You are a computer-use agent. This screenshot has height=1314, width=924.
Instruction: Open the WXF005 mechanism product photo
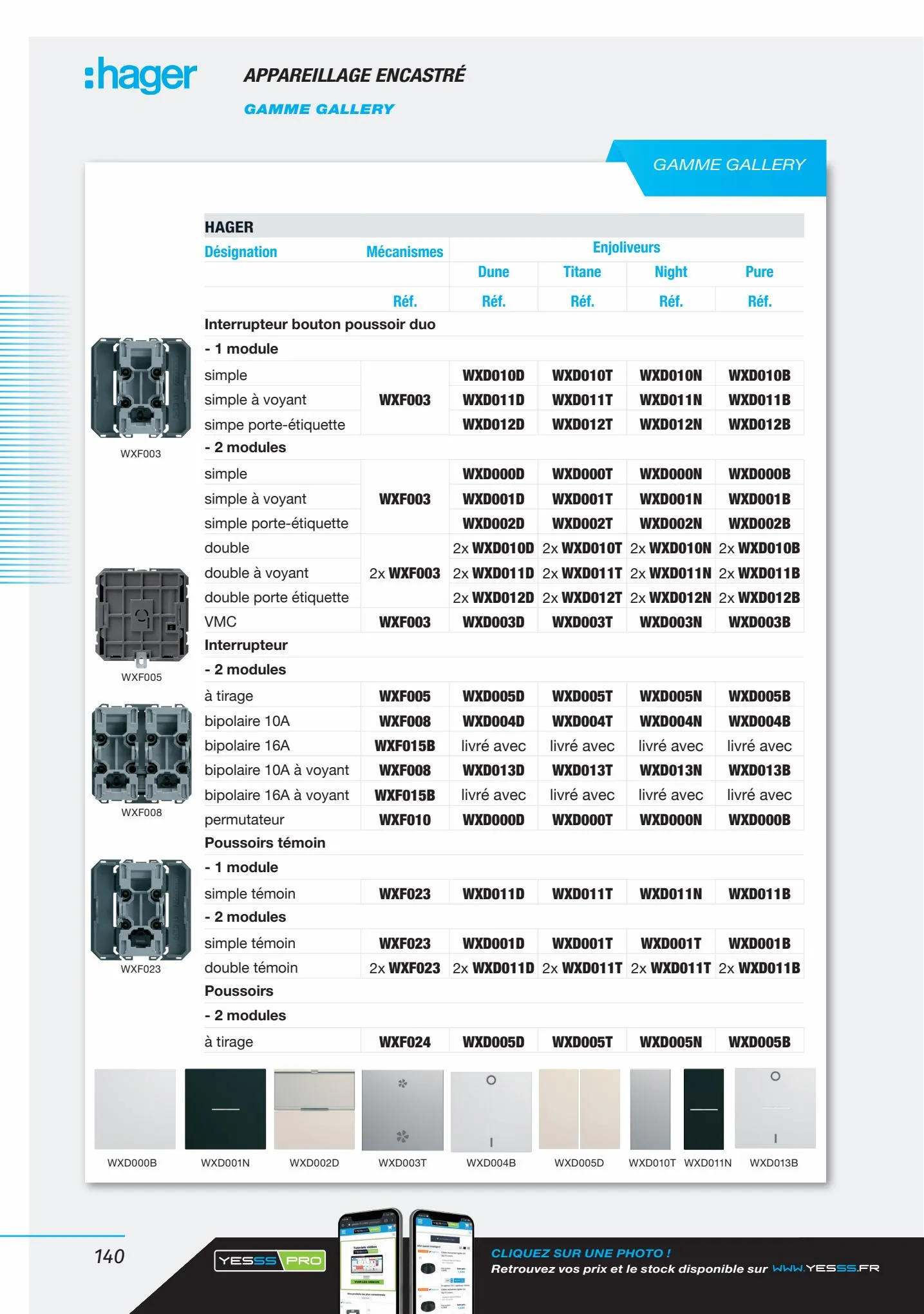pos(142,617)
